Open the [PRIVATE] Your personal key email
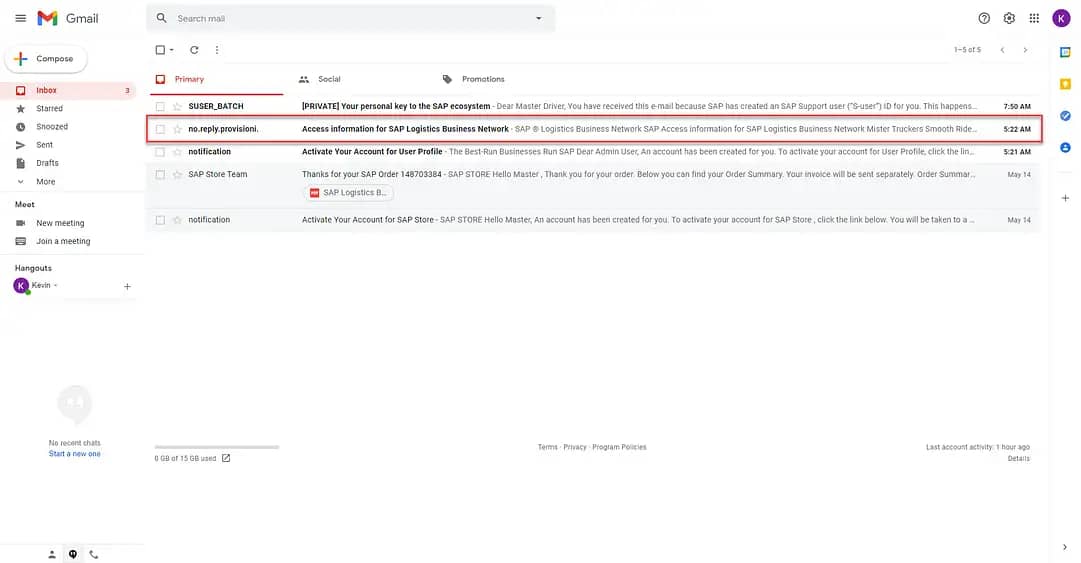Viewport: 1081px width, 563px height. click(594, 106)
